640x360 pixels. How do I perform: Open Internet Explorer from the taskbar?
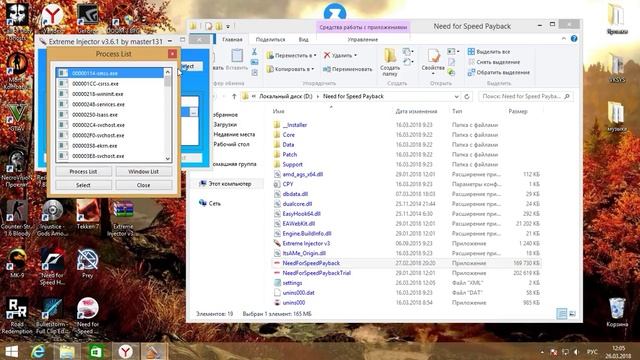coord(38,352)
